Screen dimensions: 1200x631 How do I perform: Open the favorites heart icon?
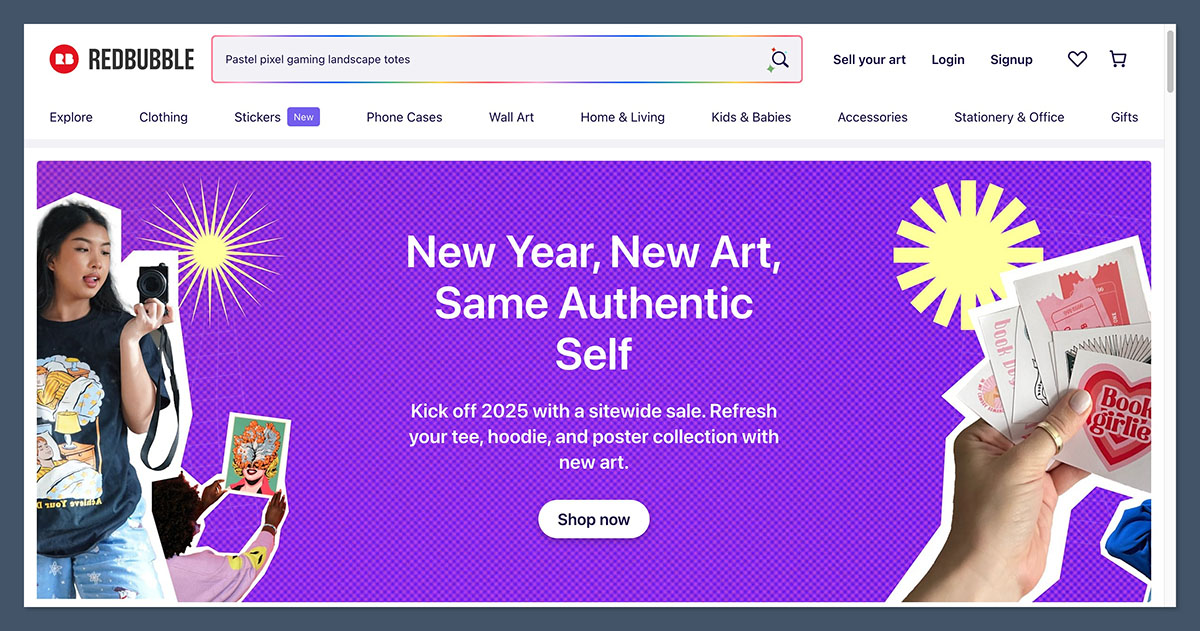[x=1077, y=60]
